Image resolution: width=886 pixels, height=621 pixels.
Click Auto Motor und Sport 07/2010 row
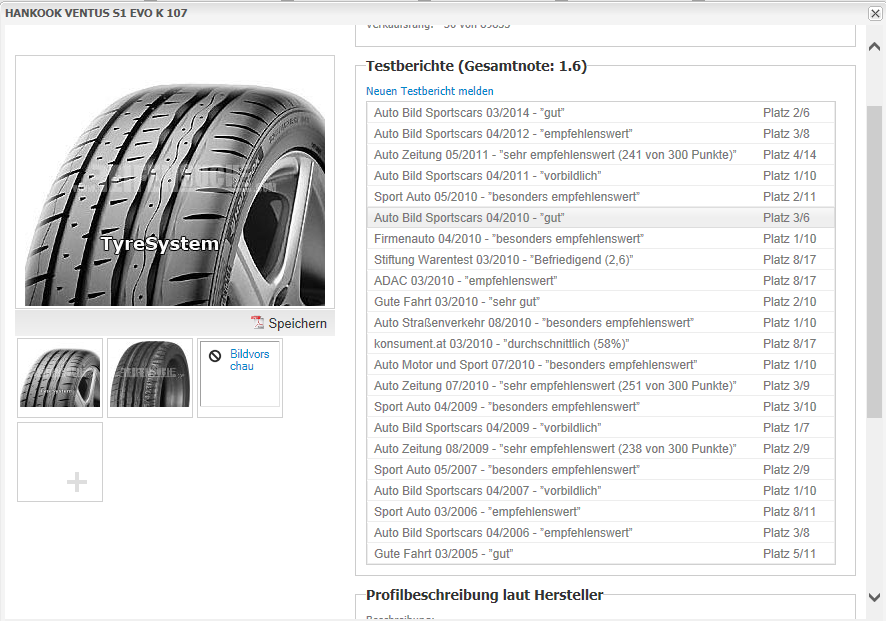[x=535, y=365]
